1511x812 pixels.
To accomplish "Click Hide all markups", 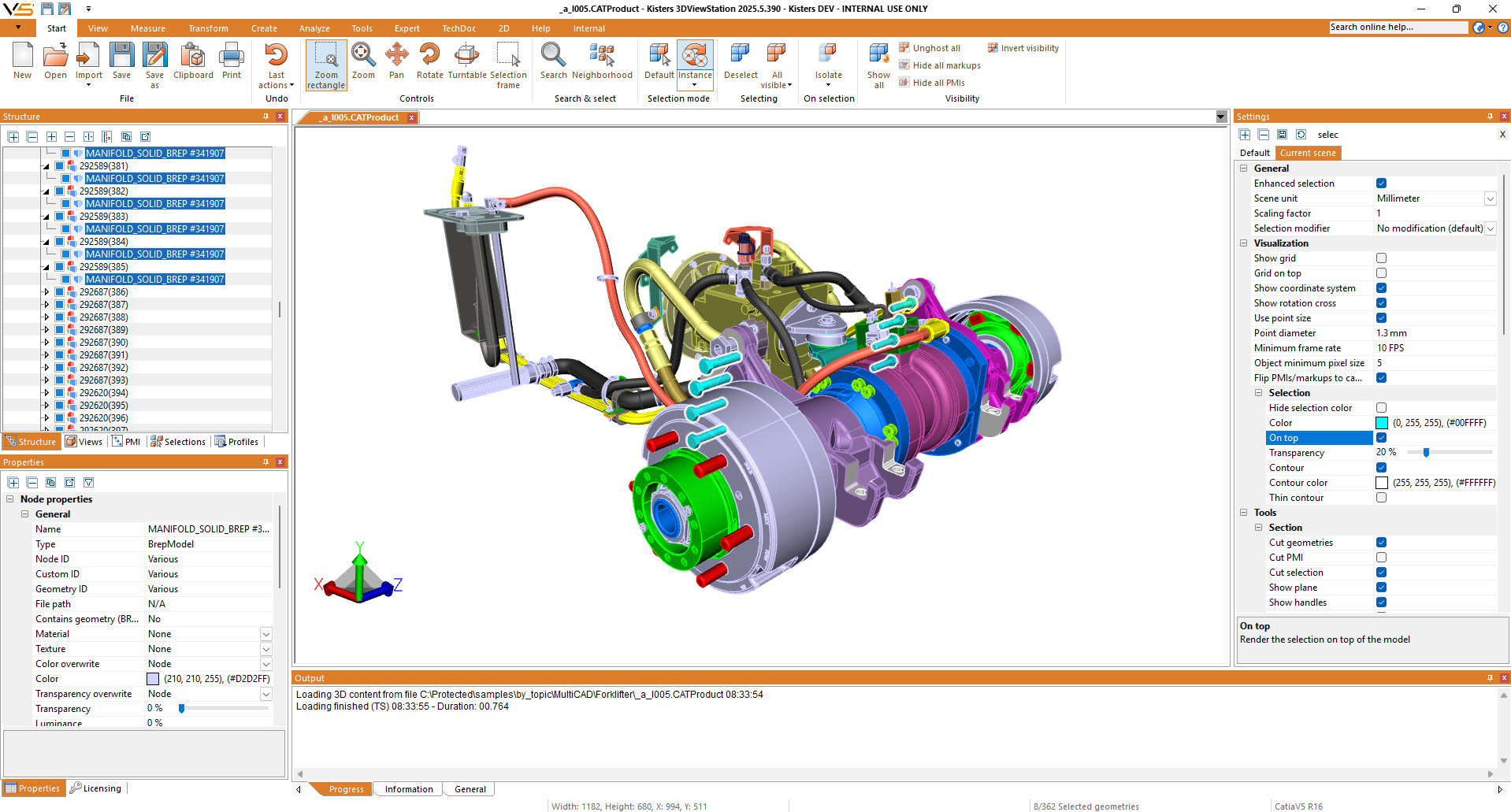I will pyautogui.click(x=945, y=65).
